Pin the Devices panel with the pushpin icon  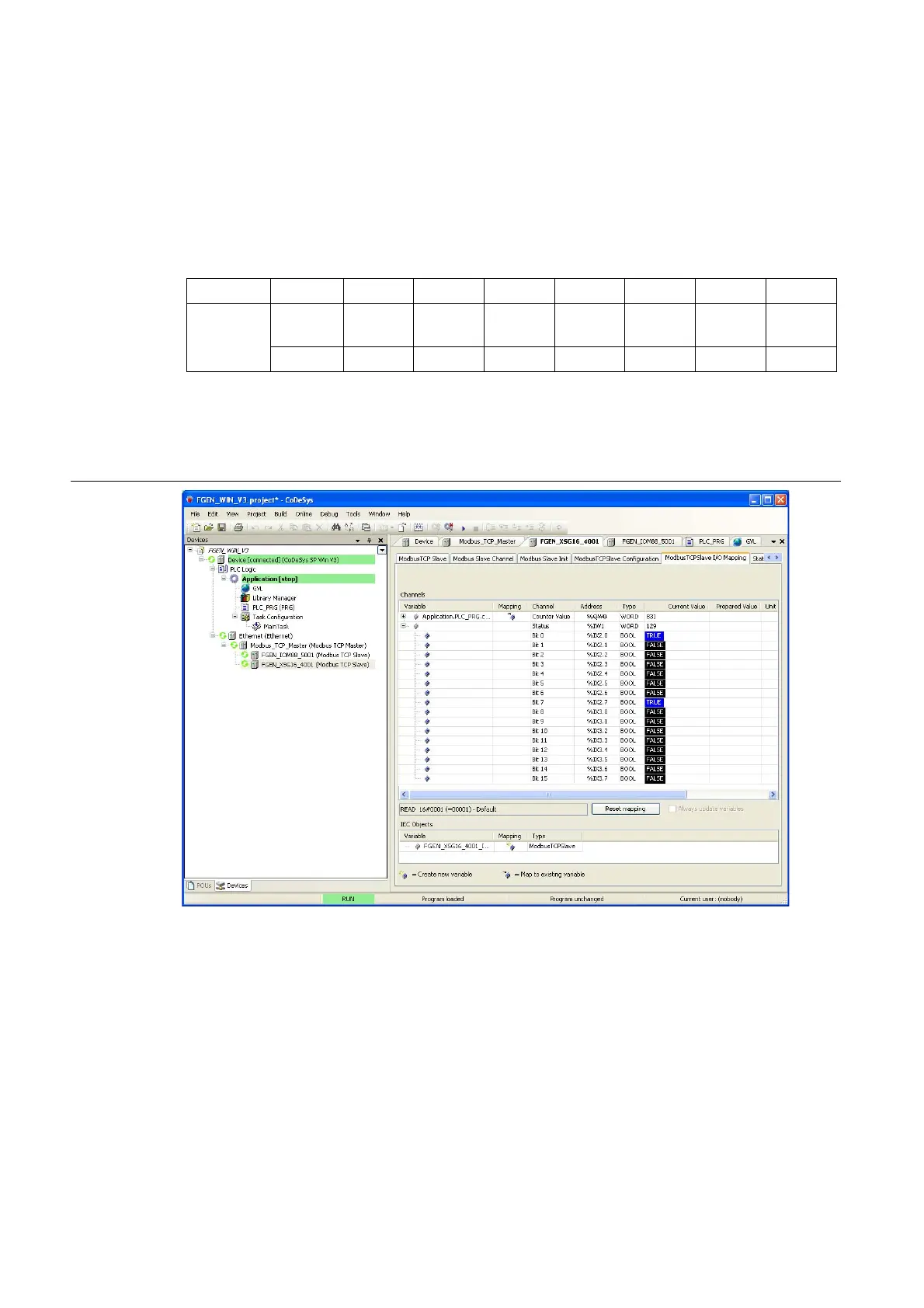[369, 541]
